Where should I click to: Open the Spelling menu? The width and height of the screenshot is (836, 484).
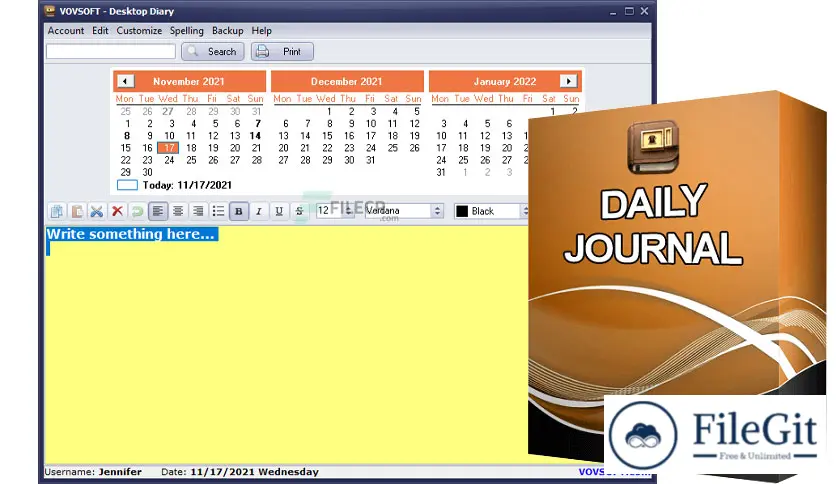click(187, 30)
